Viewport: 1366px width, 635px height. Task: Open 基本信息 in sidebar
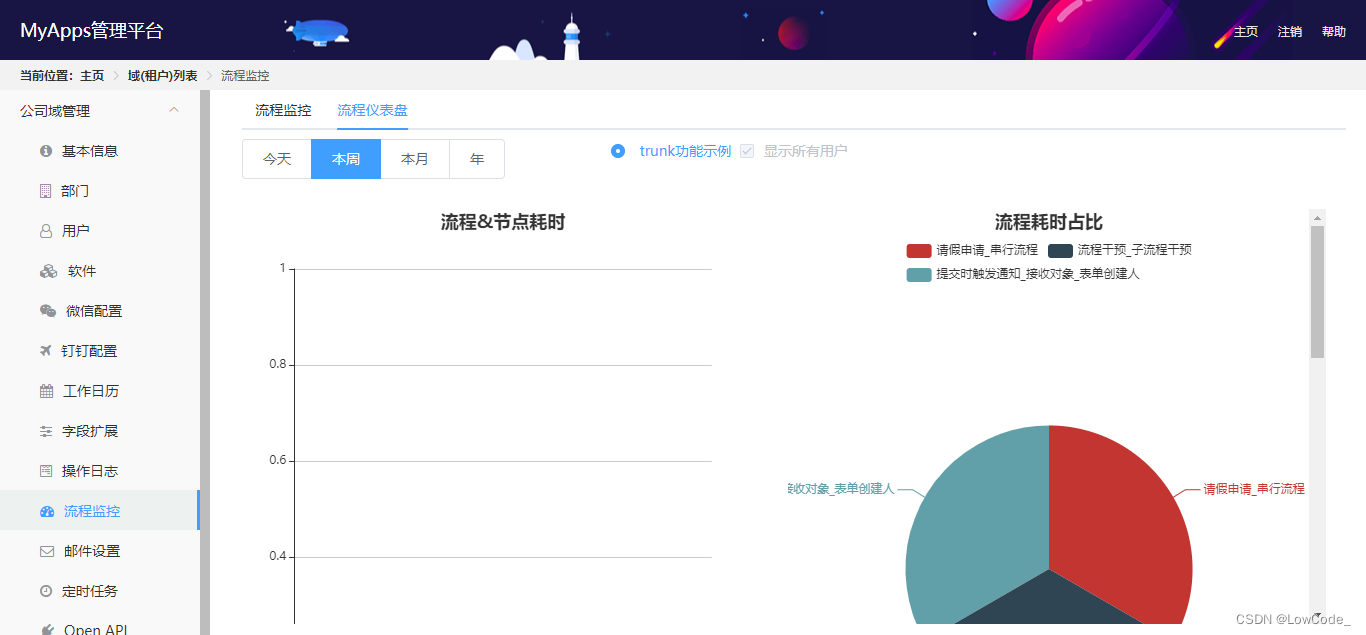[x=90, y=151]
